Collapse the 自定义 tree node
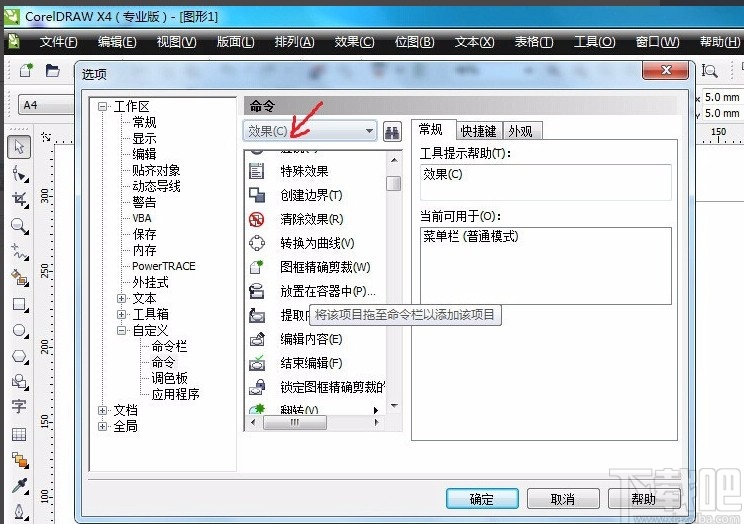This screenshot has width=744, height=524. (x=121, y=330)
